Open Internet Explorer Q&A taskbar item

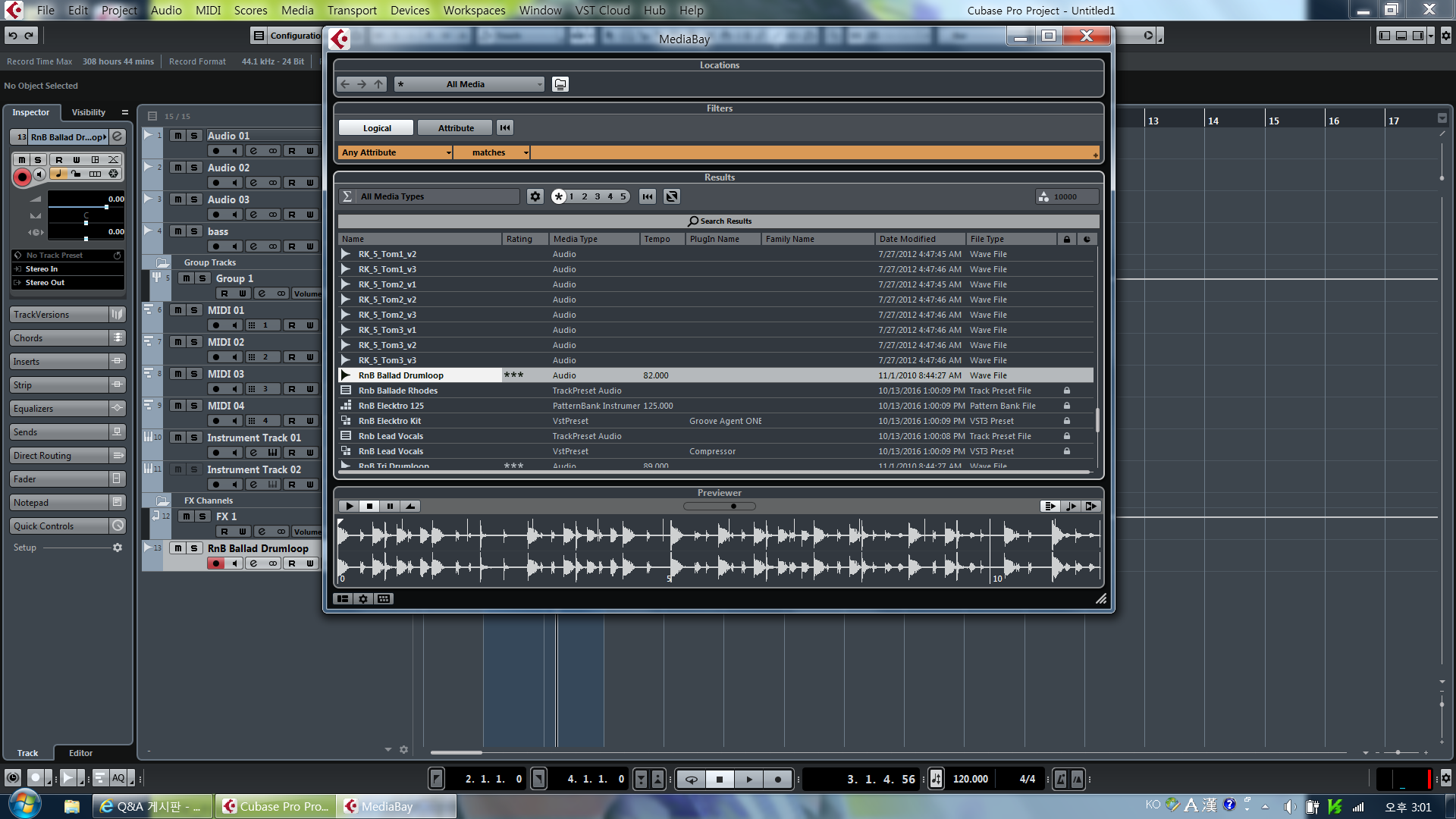pyautogui.click(x=152, y=806)
